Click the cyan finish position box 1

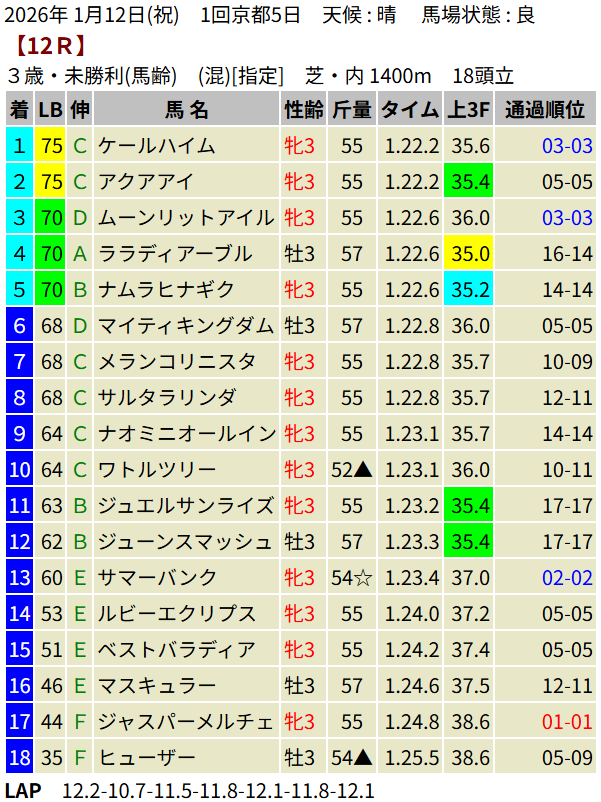click(x=19, y=146)
